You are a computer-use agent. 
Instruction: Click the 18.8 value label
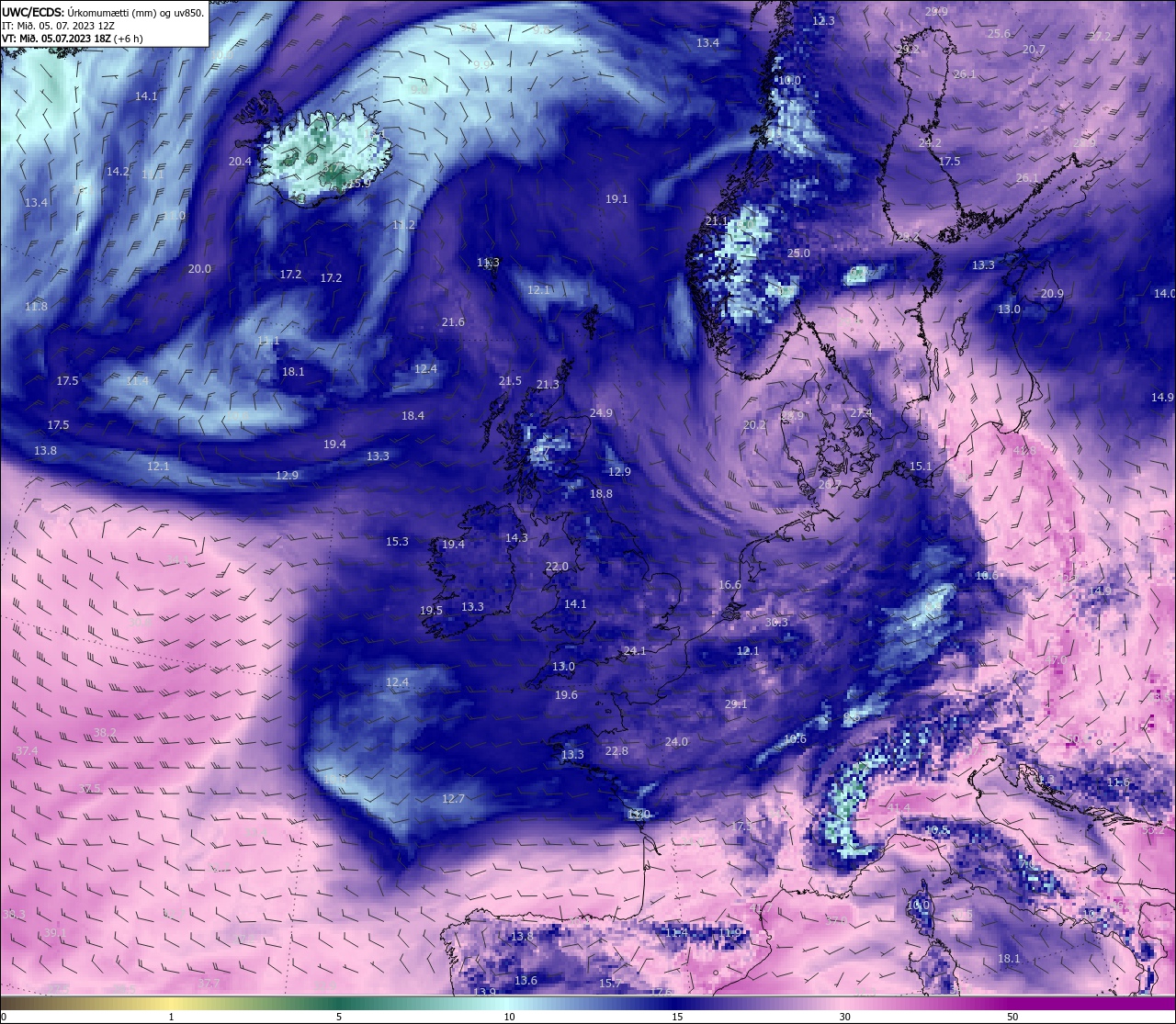(601, 494)
